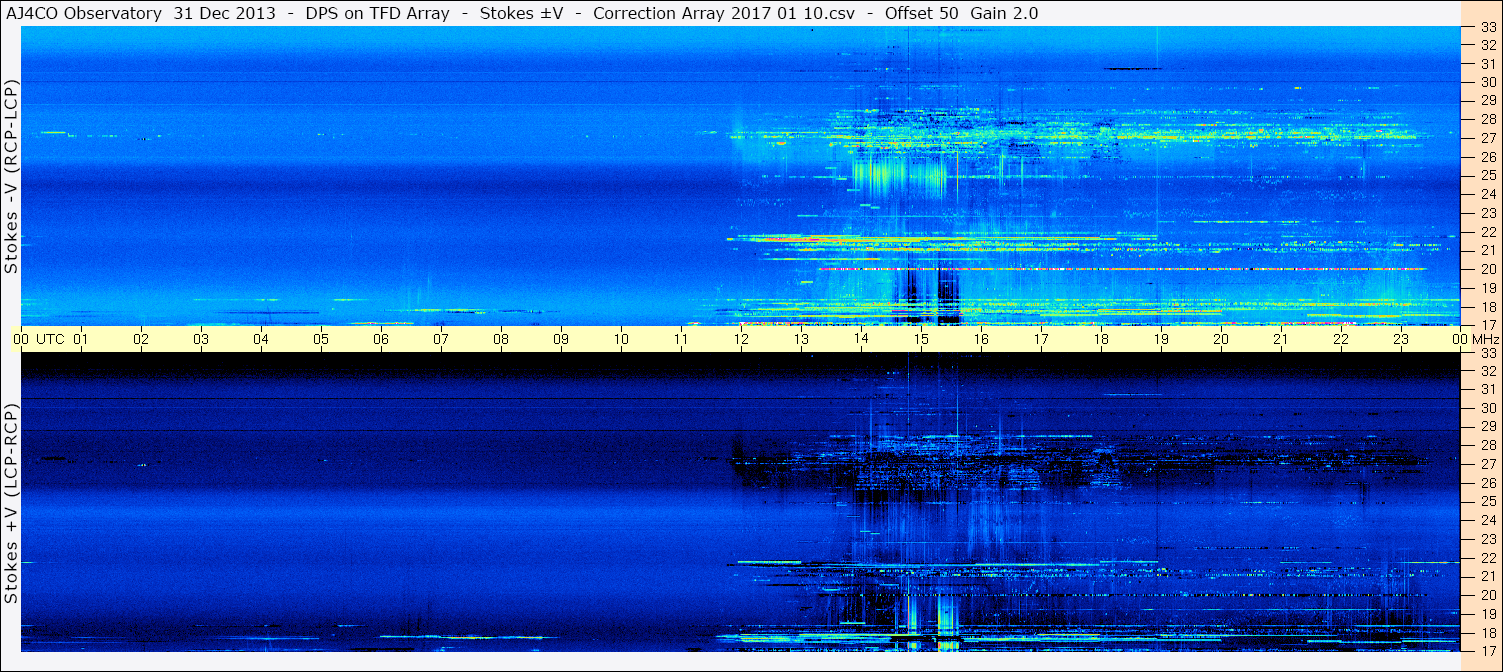
Task: Click 19 MHz tick on upper Stokes -V scale
Action: click(1488, 288)
